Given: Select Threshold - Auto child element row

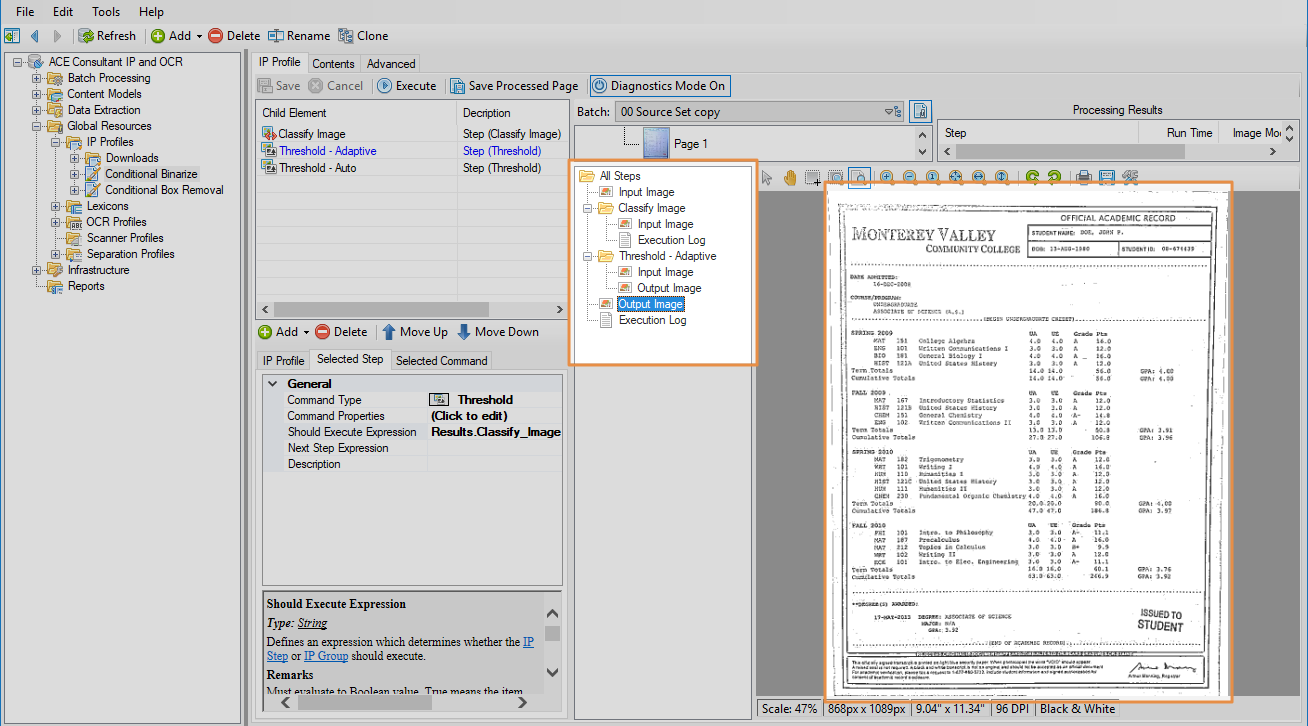Looking at the screenshot, I should (317, 168).
